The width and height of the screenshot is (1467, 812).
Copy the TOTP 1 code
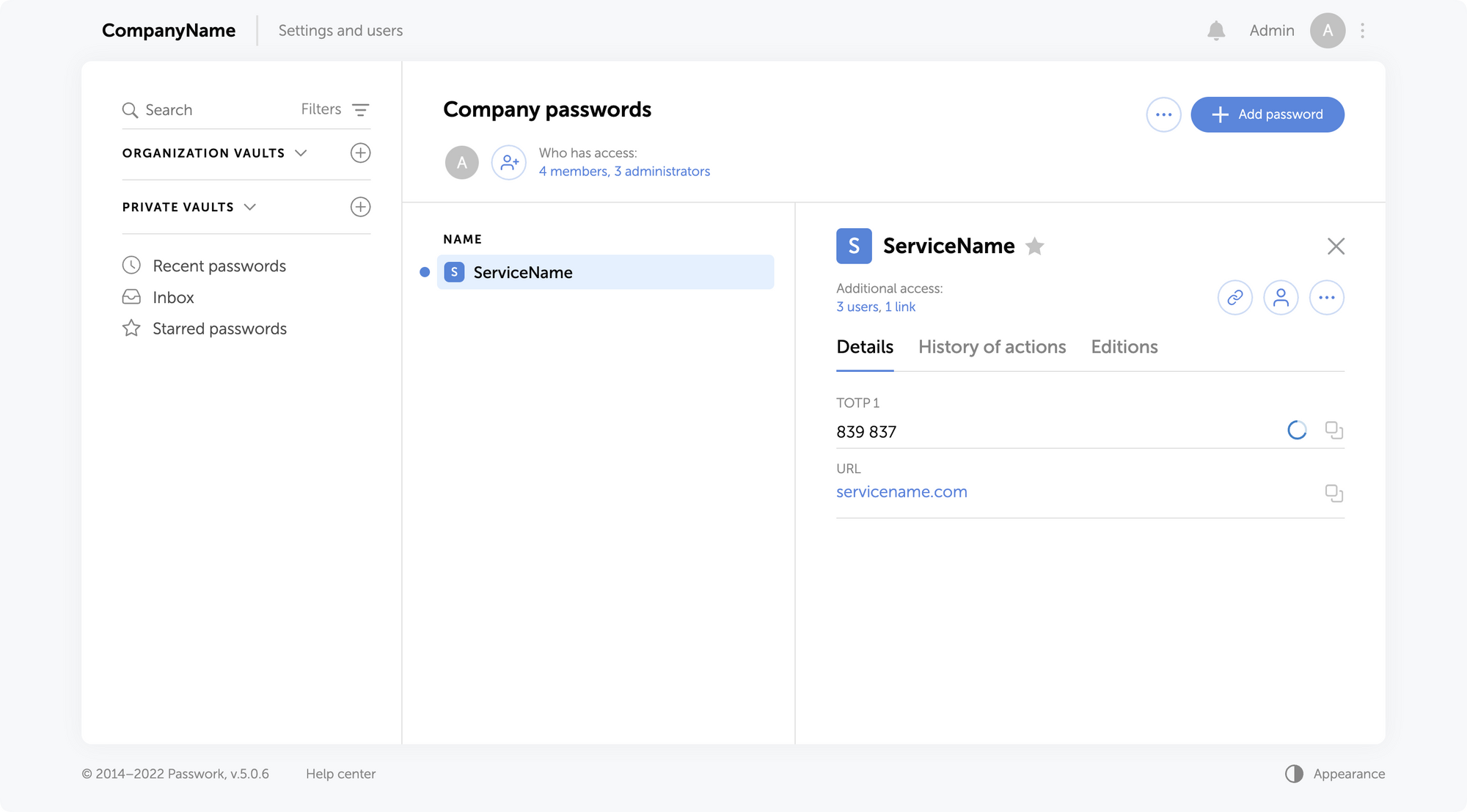[1334, 431]
